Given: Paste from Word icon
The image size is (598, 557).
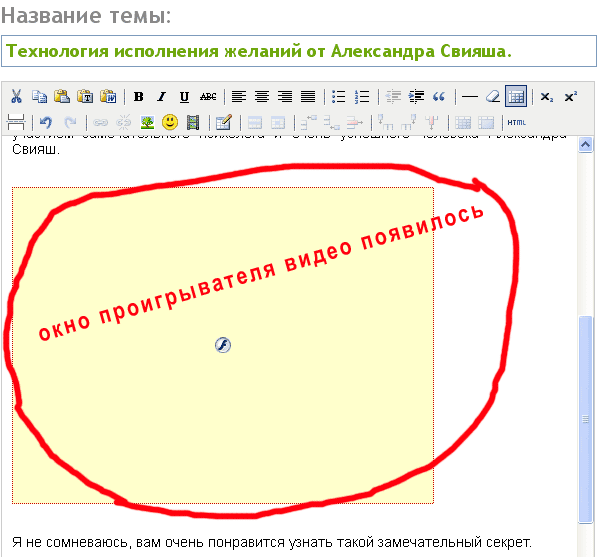Looking at the screenshot, I should pyautogui.click(x=108, y=97).
